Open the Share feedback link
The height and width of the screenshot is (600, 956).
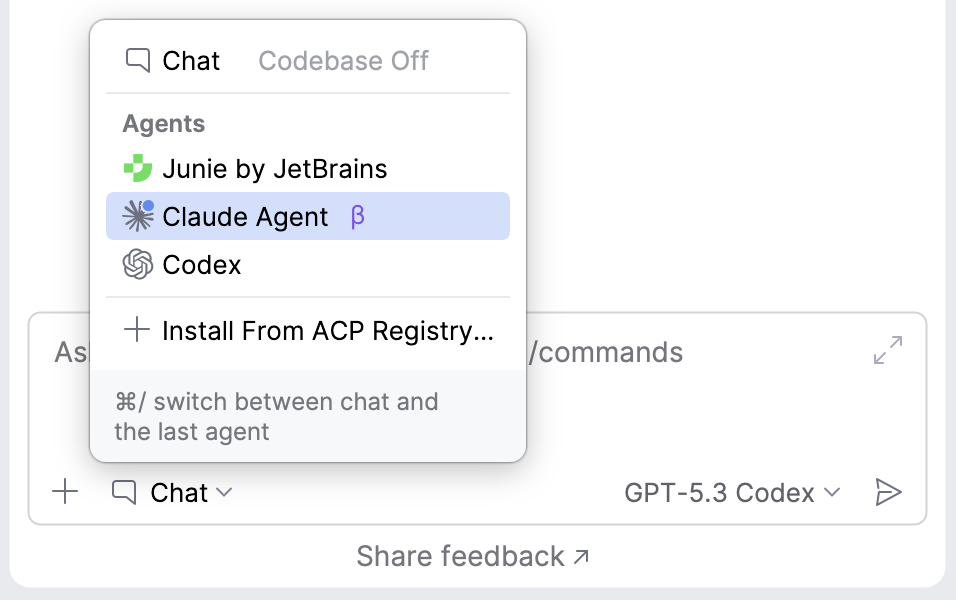[x=472, y=556]
